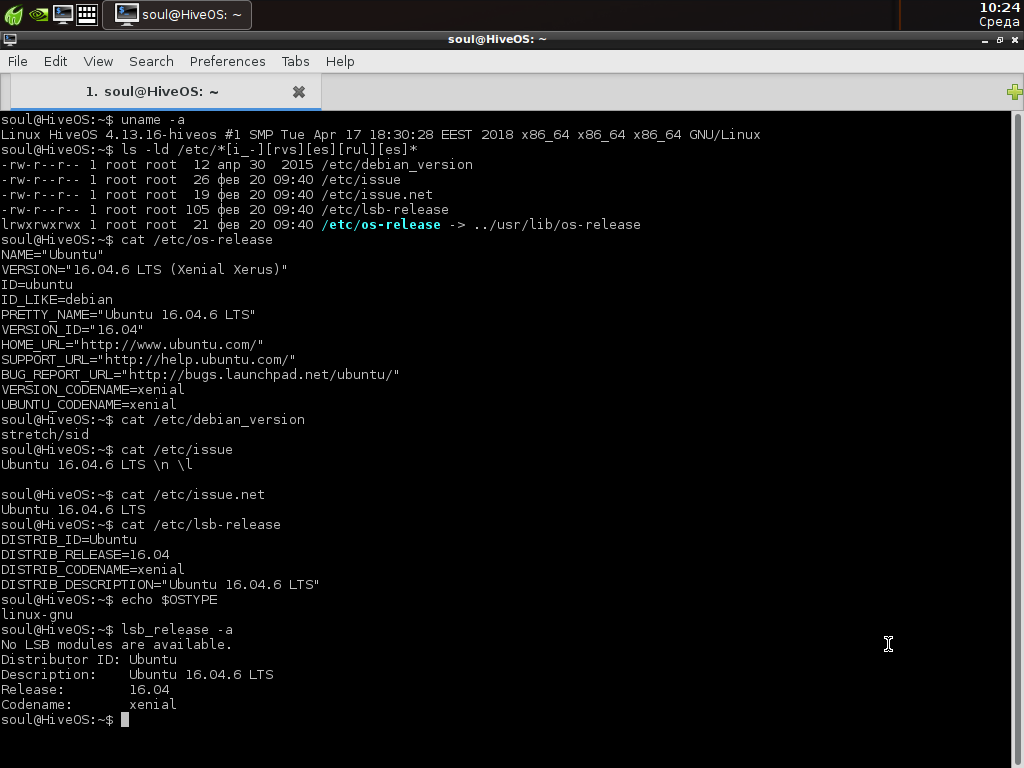Click the highlighted /etc/os-release link text
This screenshot has width=1024, height=768.
click(381, 225)
